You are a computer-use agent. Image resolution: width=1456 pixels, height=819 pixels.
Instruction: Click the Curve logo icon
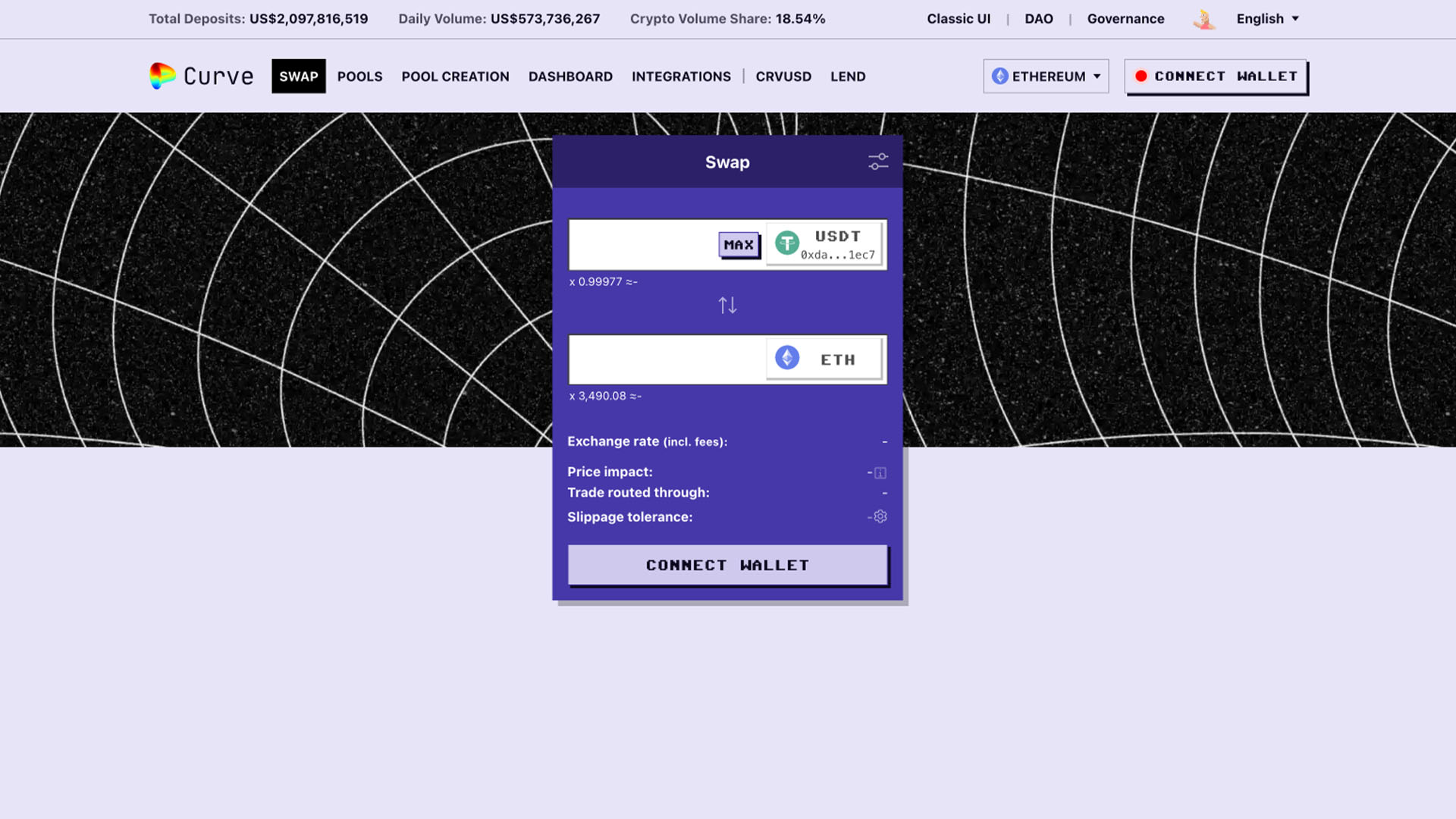tap(162, 76)
